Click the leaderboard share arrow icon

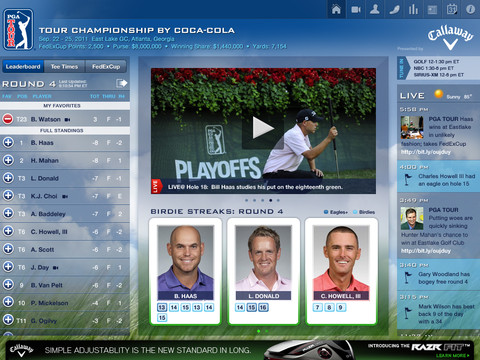click(x=121, y=83)
